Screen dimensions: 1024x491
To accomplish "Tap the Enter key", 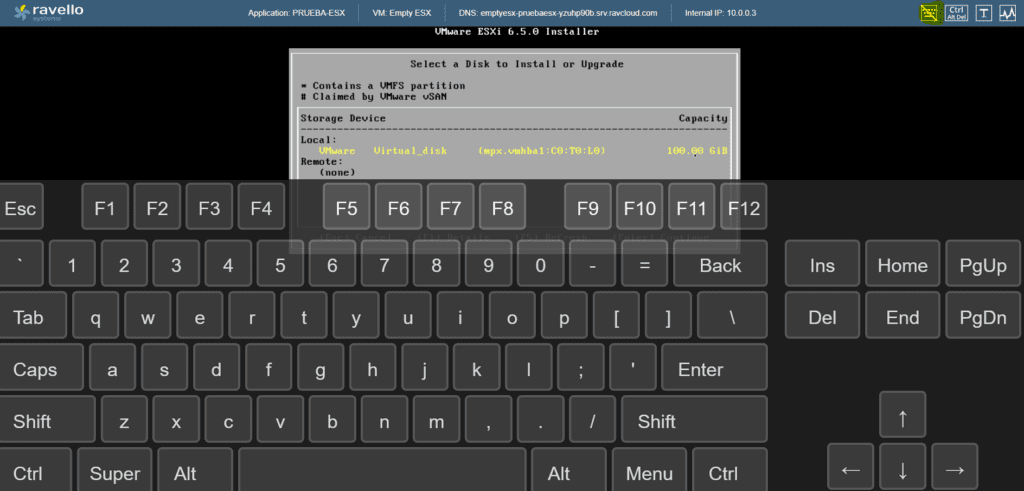I will click(x=714, y=367).
